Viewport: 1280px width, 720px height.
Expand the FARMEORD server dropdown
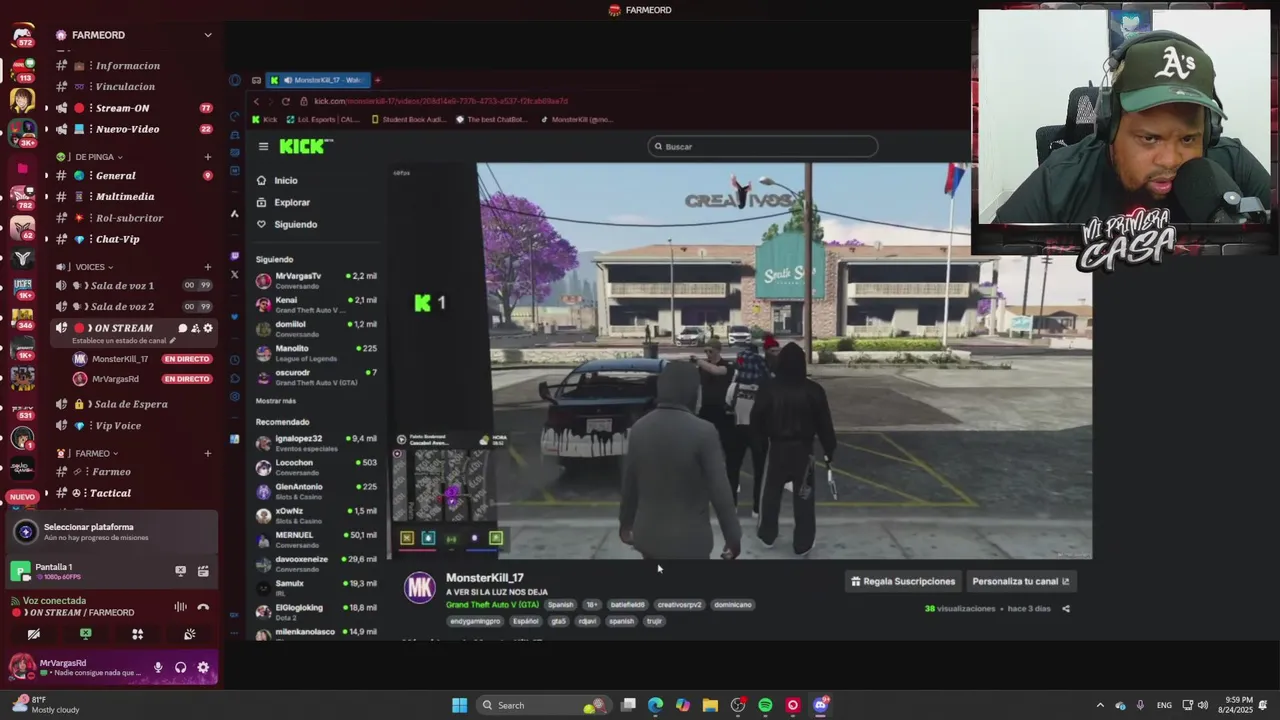point(208,35)
